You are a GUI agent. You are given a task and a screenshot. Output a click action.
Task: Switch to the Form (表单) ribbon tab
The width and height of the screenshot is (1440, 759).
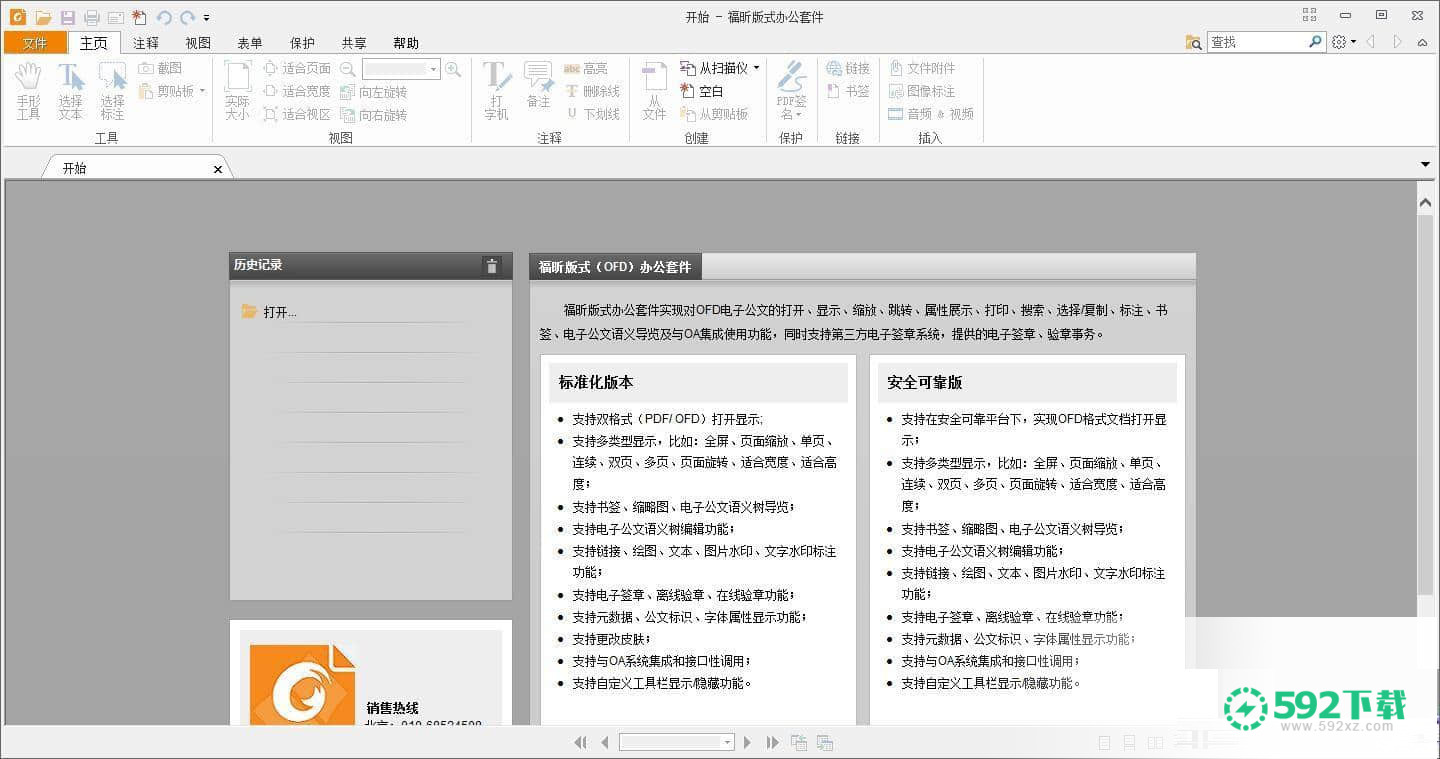coord(250,43)
